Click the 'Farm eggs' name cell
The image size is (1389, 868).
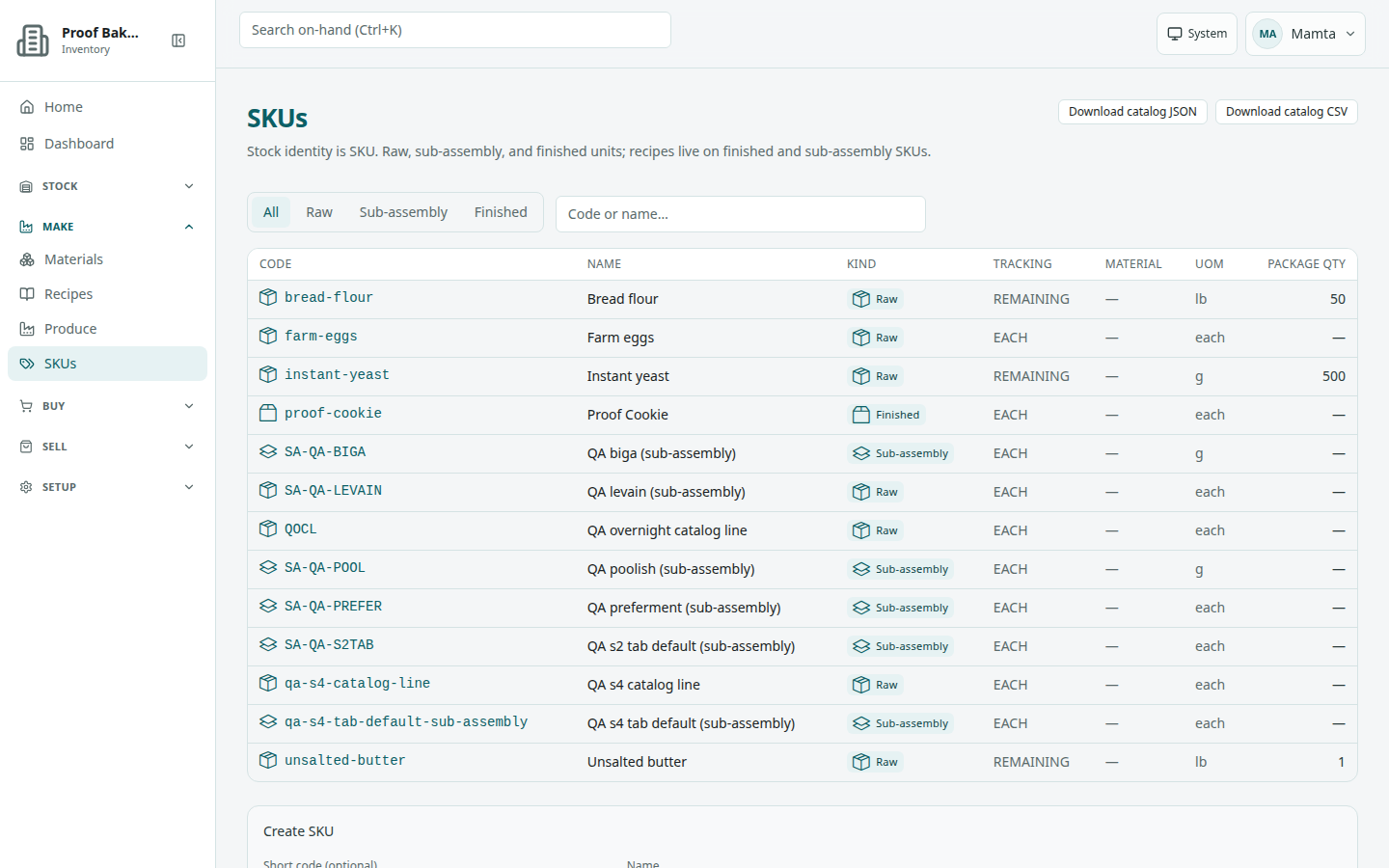(x=620, y=338)
